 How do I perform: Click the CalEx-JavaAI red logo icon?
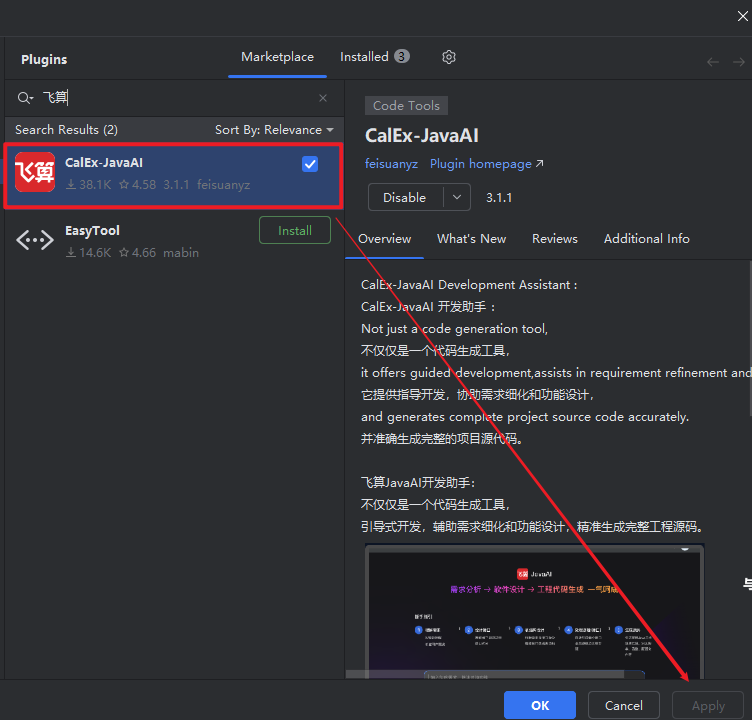tap(35, 172)
